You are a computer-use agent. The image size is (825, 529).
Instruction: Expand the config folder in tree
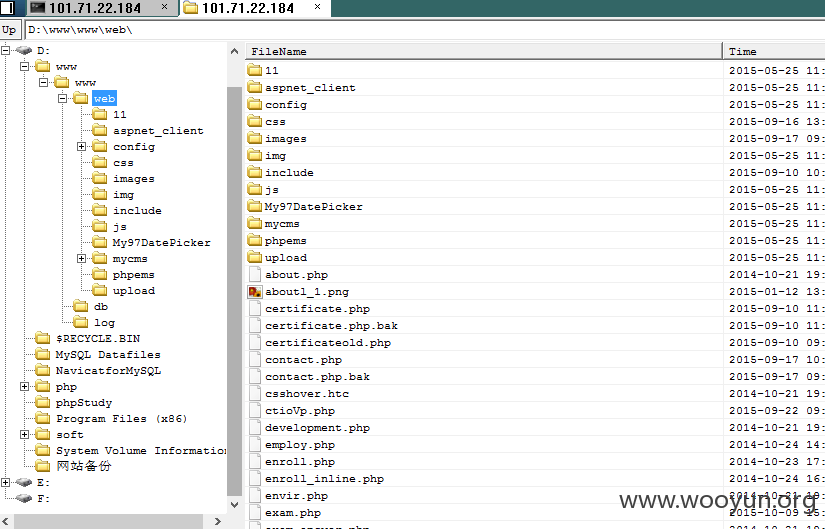click(x=82, y=146)
